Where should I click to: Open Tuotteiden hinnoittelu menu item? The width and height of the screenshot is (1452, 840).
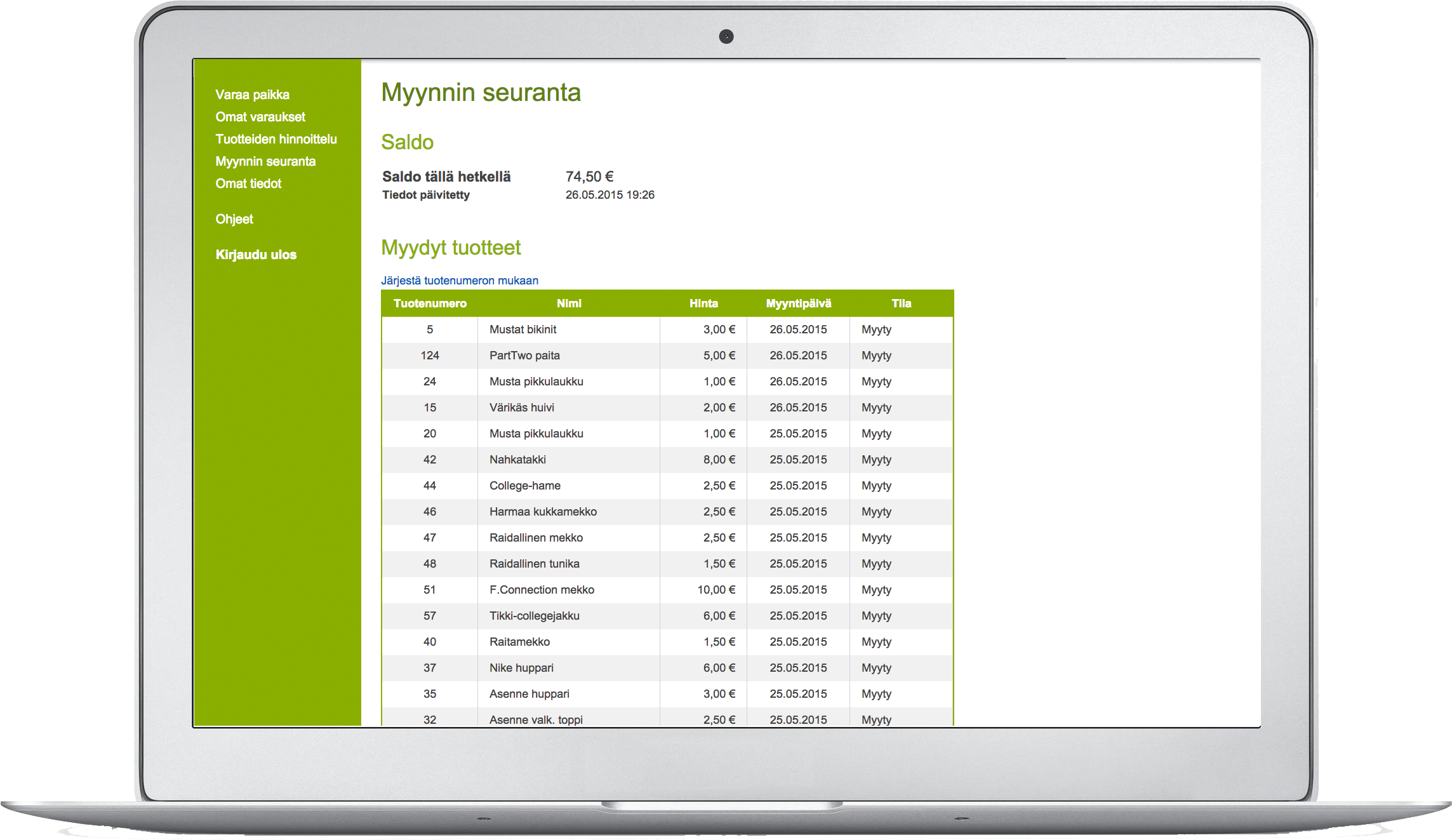point(276,139)
